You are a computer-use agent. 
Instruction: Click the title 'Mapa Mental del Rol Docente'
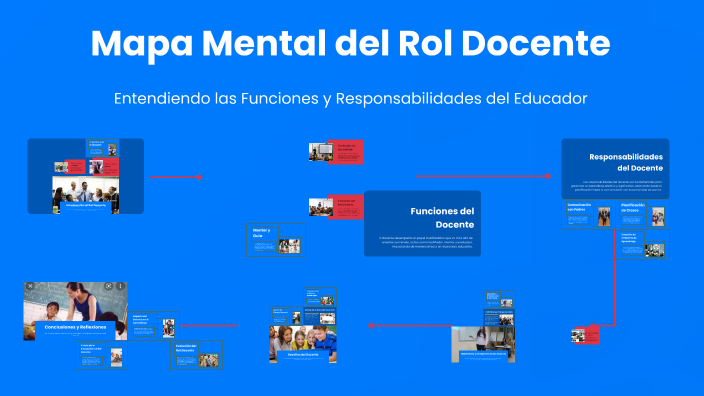(x=350, y=44)
